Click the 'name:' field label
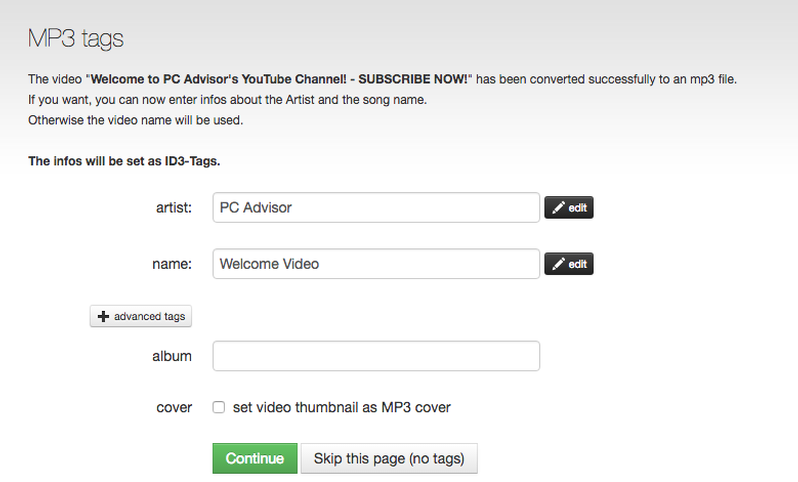 pyautogui.click(x=172, y=264)
